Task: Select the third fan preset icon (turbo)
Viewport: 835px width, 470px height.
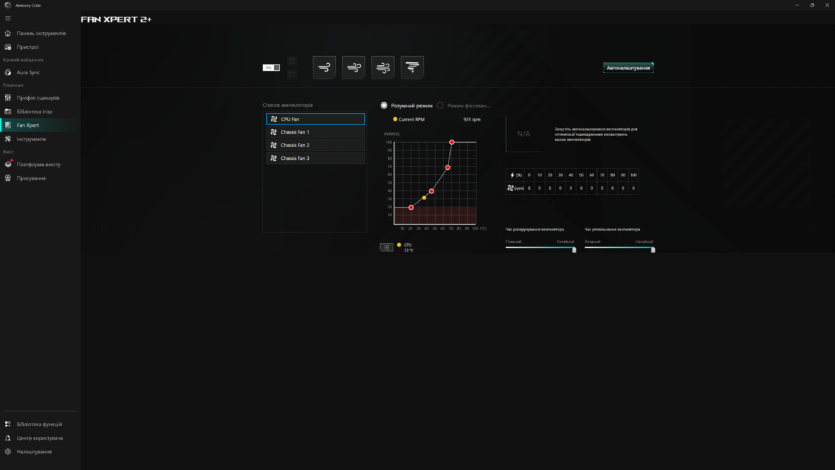Action: (x=383, y=67)
